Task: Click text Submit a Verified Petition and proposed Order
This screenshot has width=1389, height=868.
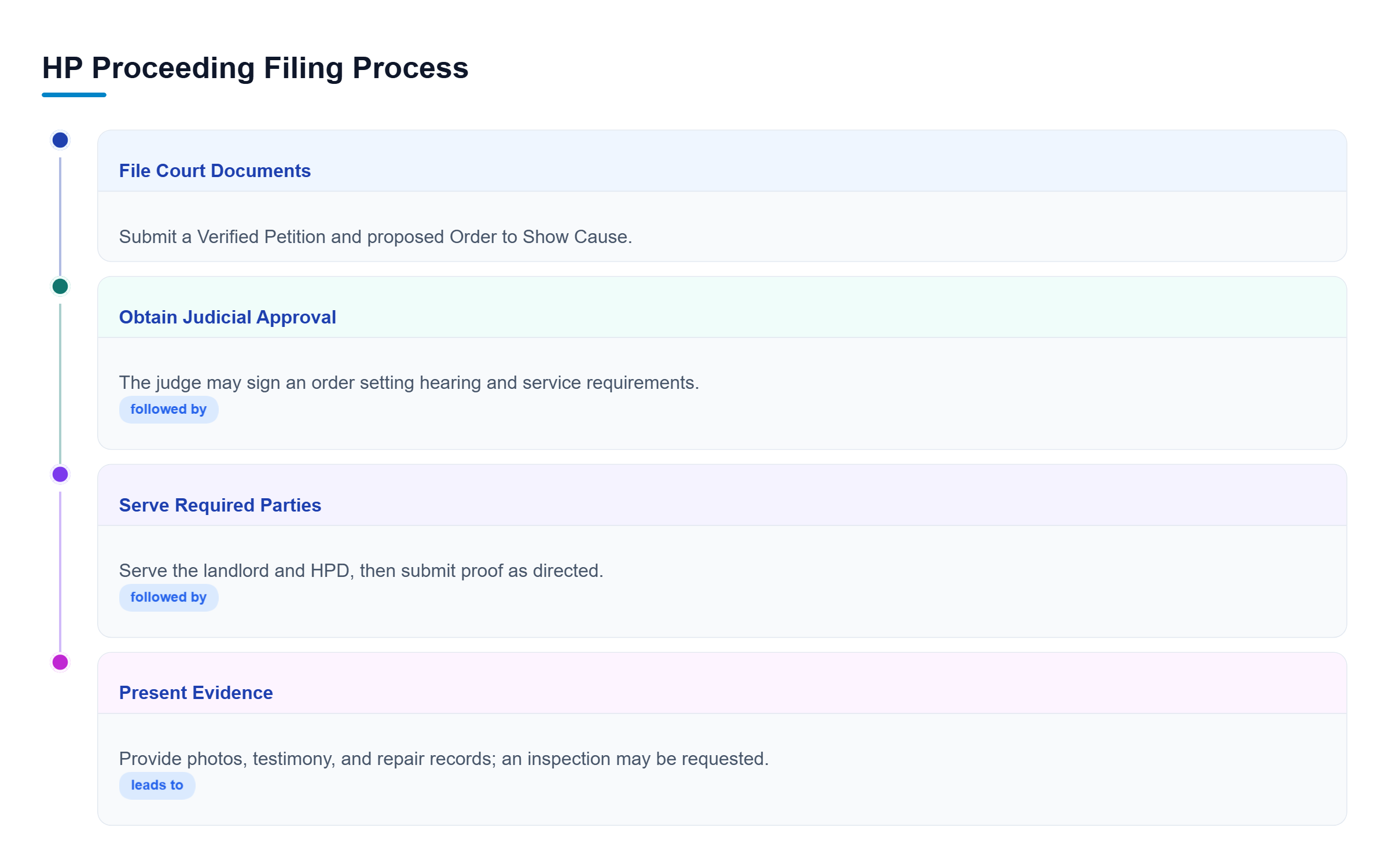Action: tap(376, 237)
